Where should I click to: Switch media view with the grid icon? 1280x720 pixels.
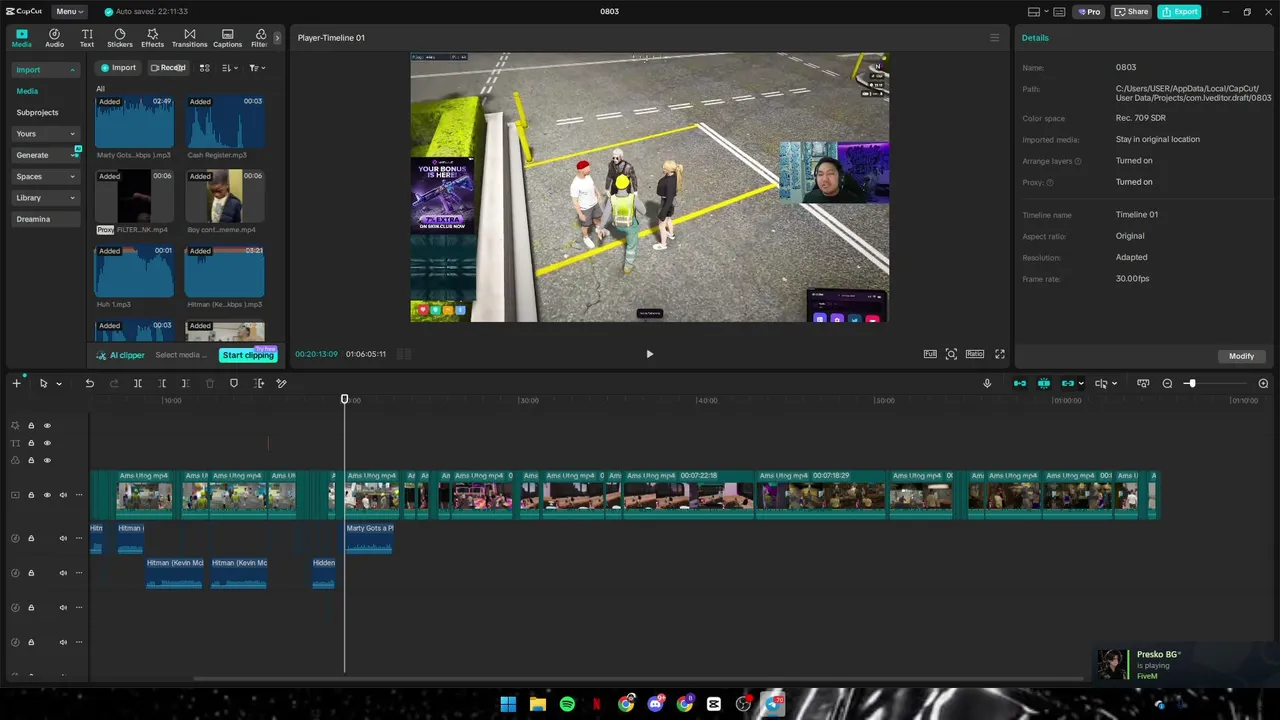coord(204,68)
